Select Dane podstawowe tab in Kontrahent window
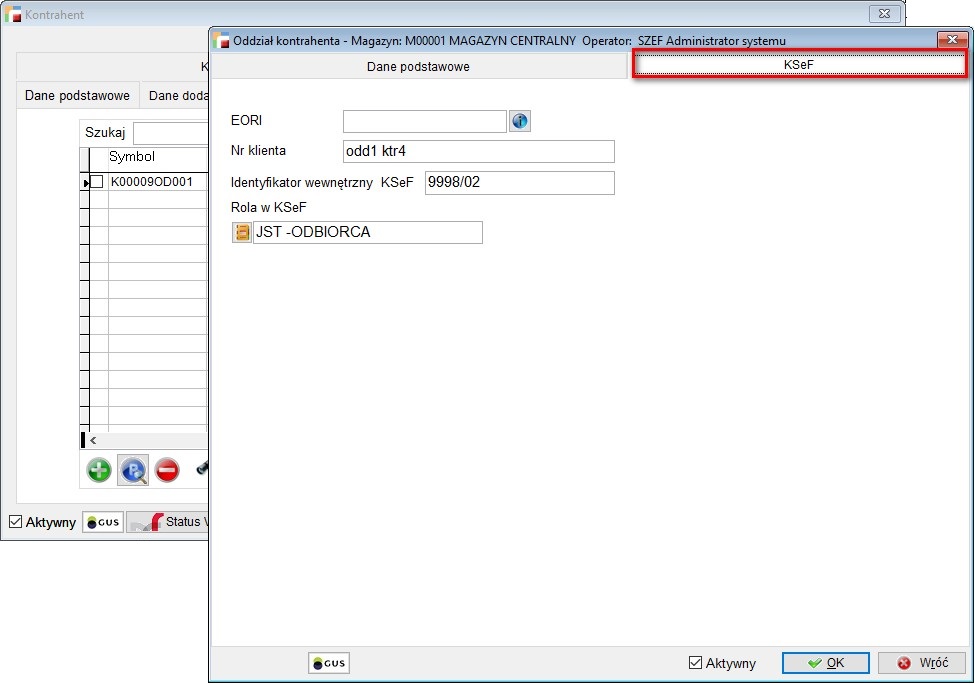Screen dimensions: 975x684 (x=77, y=96)
